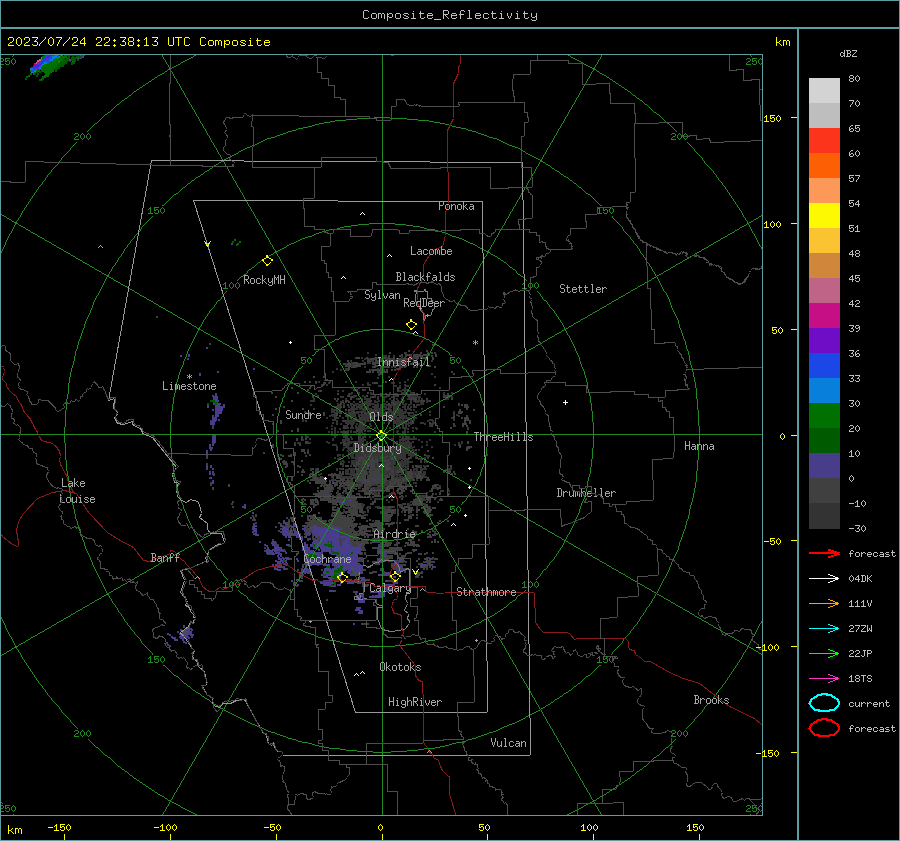Click the Olds town label
Image resolution: width=900 pixels, height=841 pixels.
(x=381, y=417)
